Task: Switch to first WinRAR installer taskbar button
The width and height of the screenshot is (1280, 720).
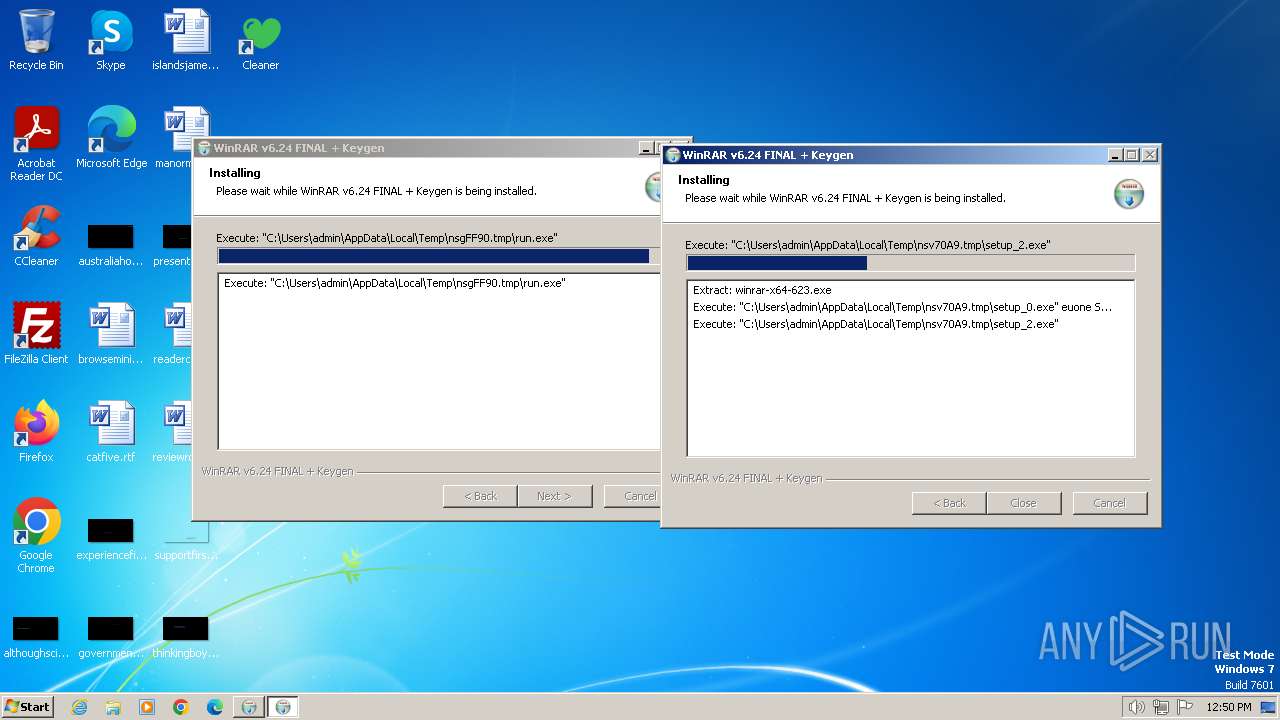Action: (249, 707)
